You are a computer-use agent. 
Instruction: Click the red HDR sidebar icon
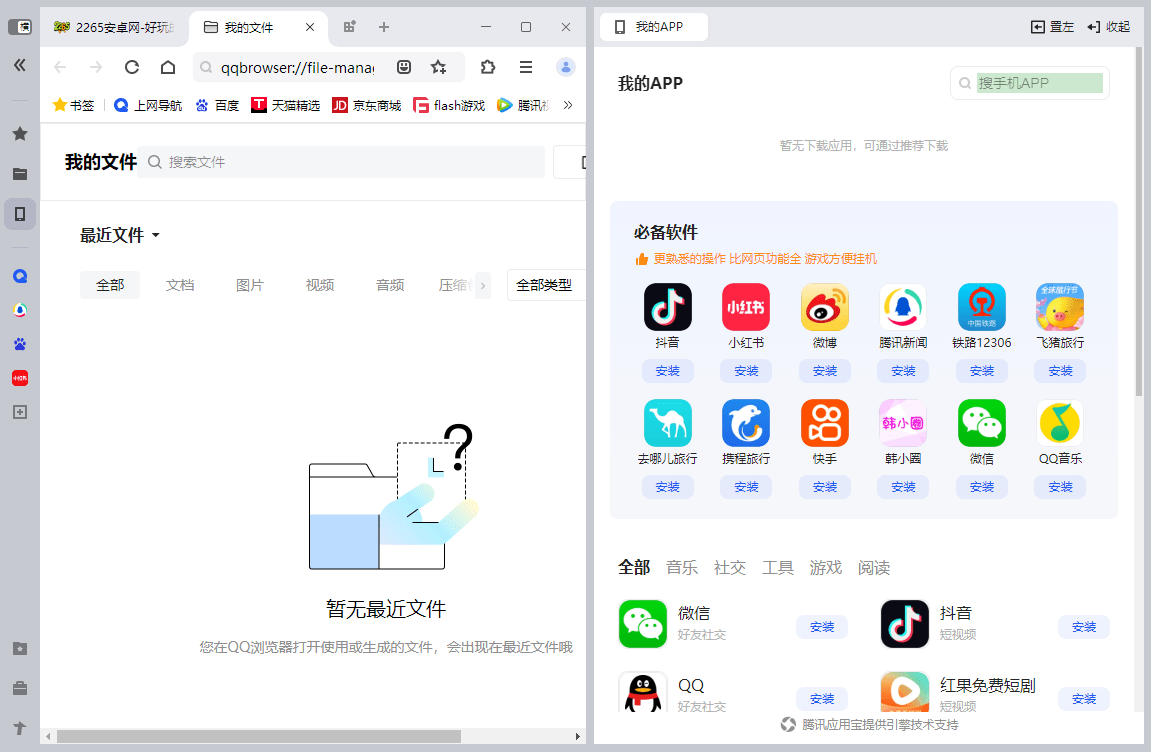(x=20, y=378)
